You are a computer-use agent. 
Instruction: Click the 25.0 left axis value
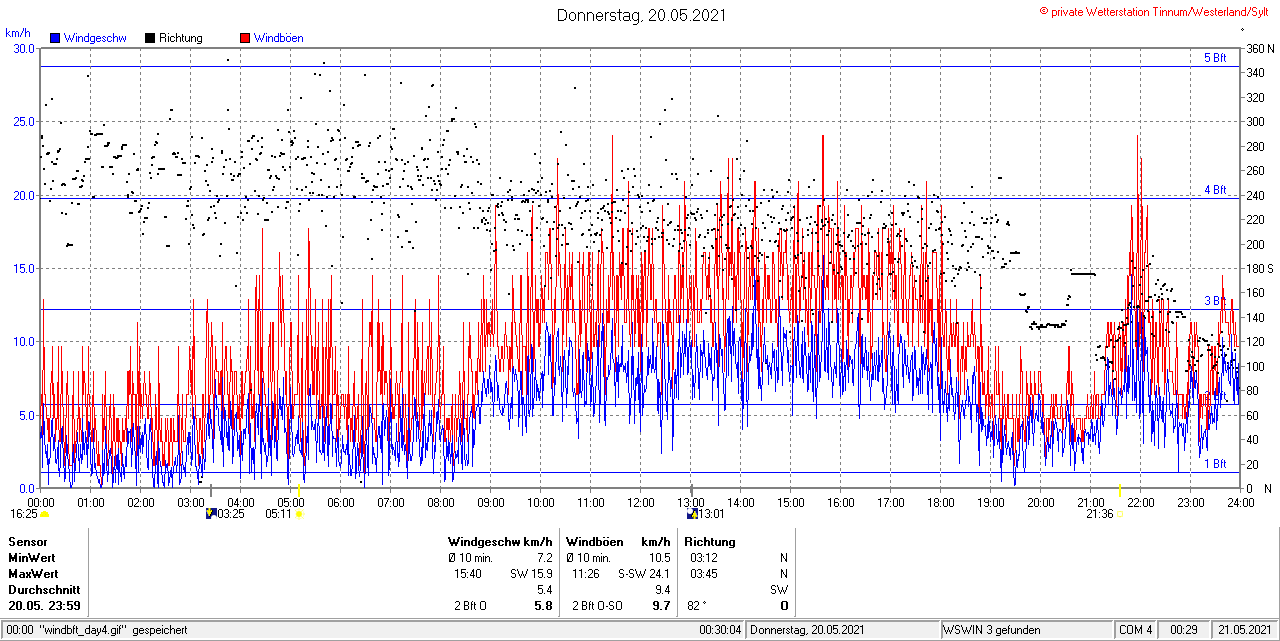[x=23, y=121]
